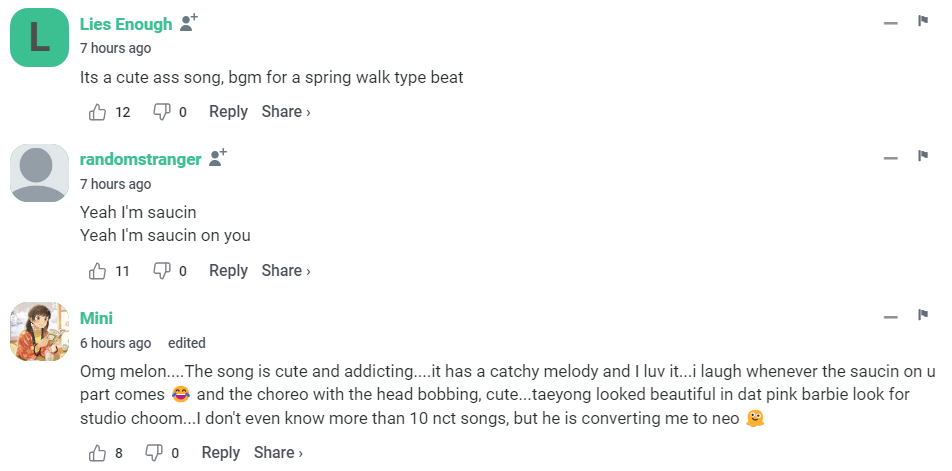This screenshot has width=952, height=471.
Task: Upvote randomstranger's saucin comment
Action: pyautogui.click(x=98, y=271)
